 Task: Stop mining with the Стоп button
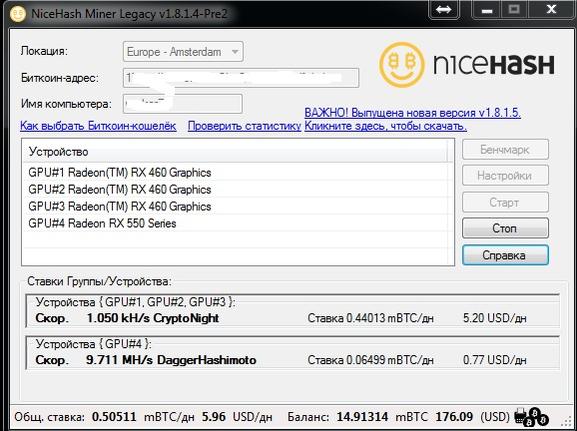pos(505,228)
